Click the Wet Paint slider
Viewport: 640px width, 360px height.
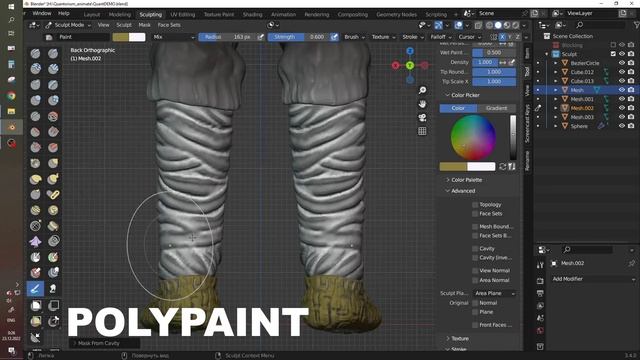click(494, 53)
